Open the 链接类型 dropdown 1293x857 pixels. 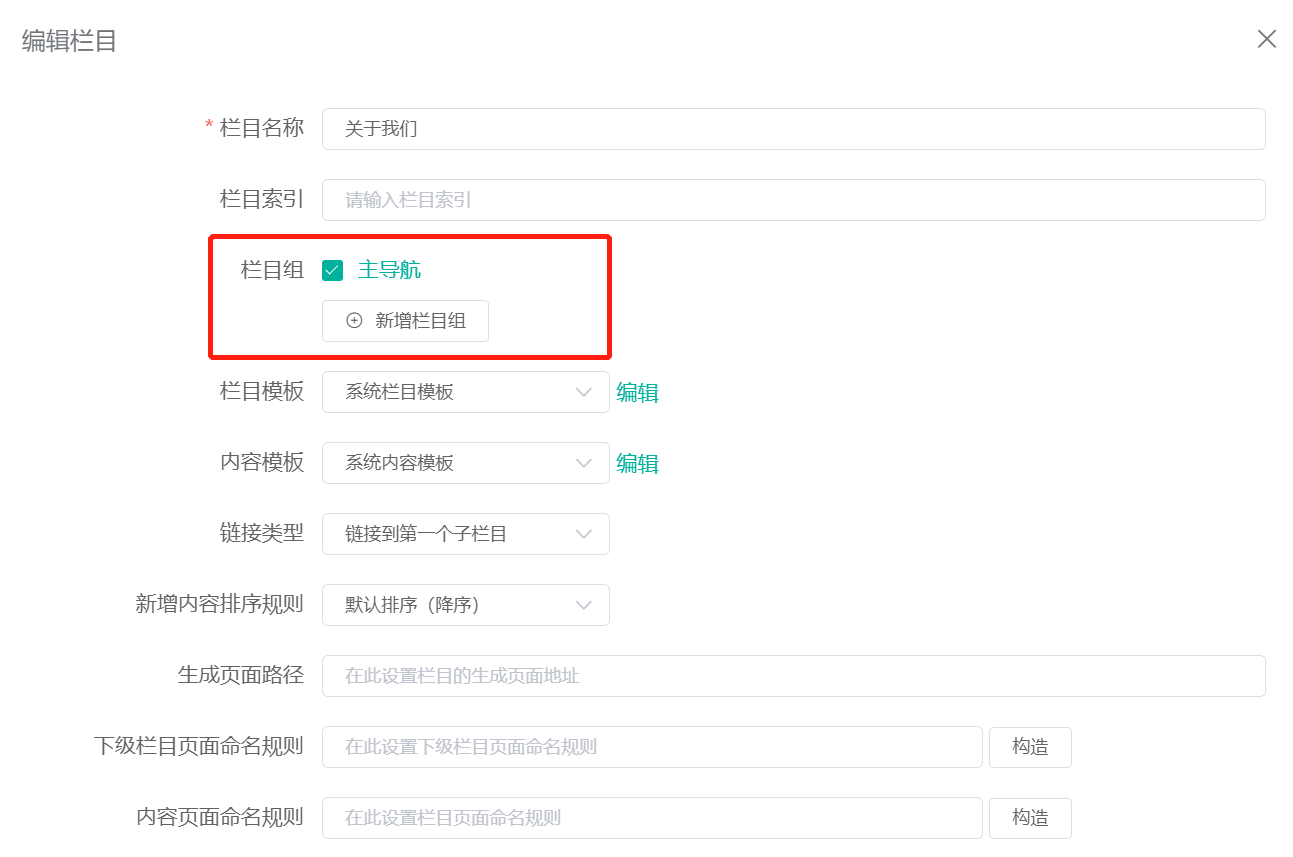click(465, 534)
